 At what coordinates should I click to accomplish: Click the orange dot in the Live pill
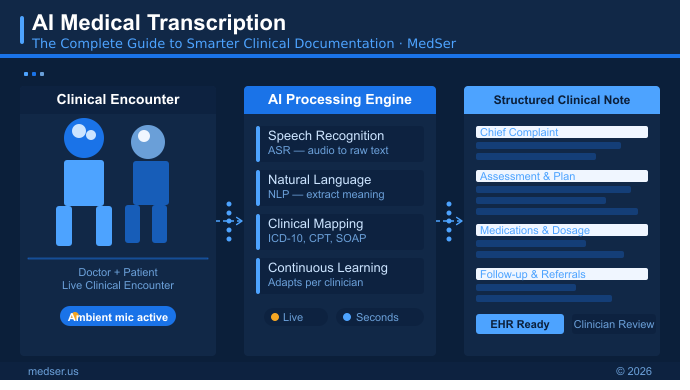tap(275, 317)
